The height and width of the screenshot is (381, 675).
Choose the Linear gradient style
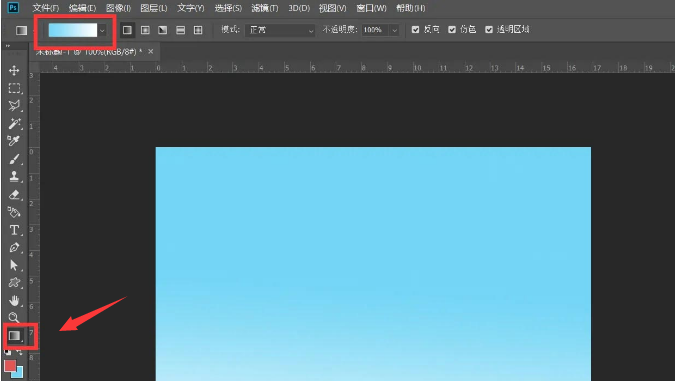(x=127, y=30)
